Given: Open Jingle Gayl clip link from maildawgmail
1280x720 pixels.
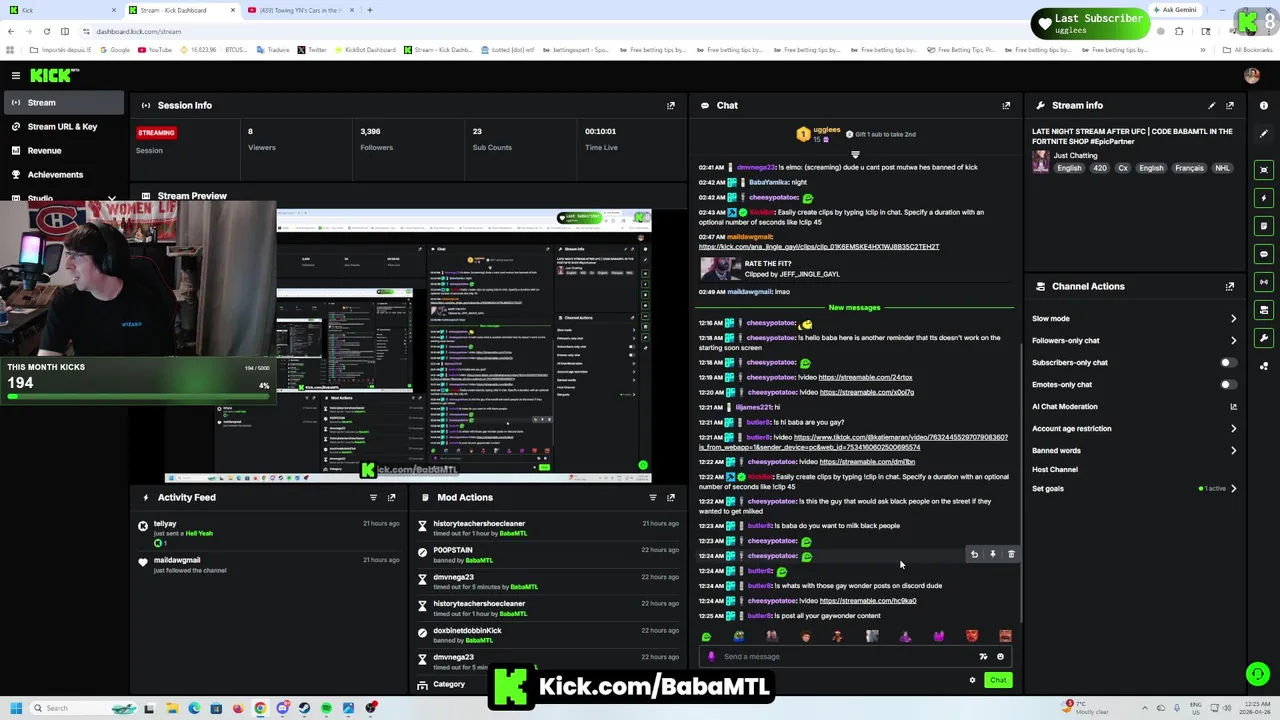Looking at the screenshot, I should (x=819, y=247).
